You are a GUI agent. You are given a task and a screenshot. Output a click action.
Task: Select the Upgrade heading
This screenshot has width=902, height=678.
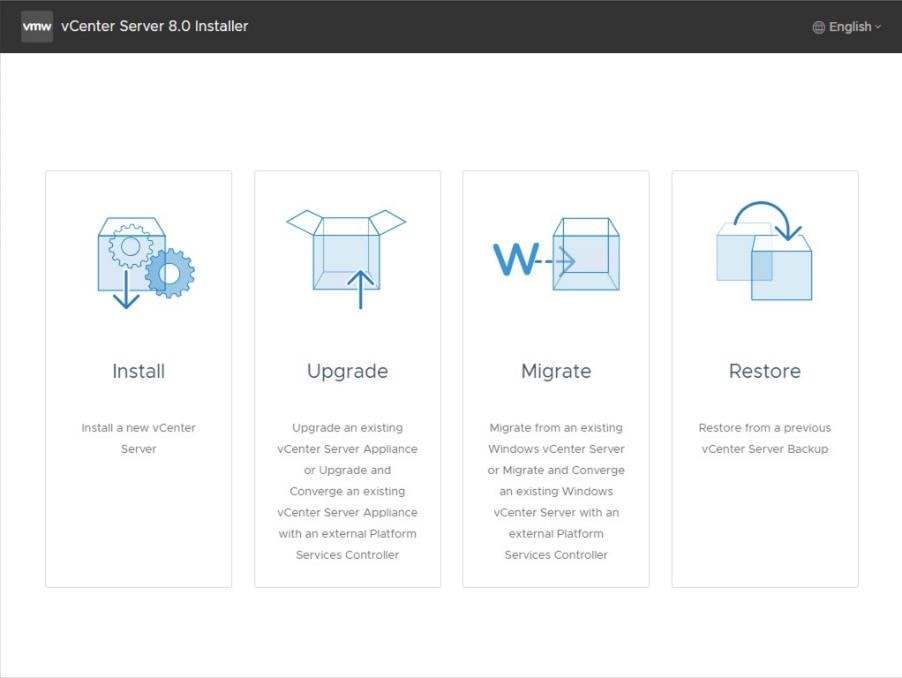(x=347, y=371)
